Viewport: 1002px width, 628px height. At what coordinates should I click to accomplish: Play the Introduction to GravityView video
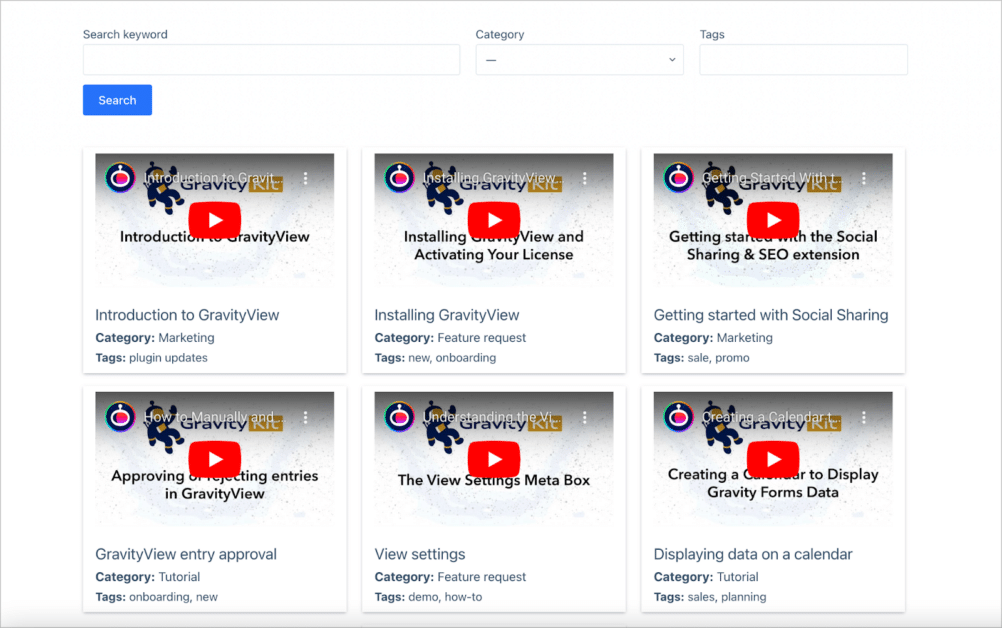coord(214,220)
